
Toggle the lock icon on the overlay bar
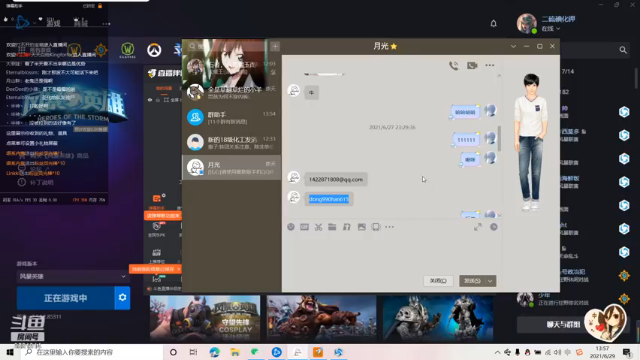100,6
